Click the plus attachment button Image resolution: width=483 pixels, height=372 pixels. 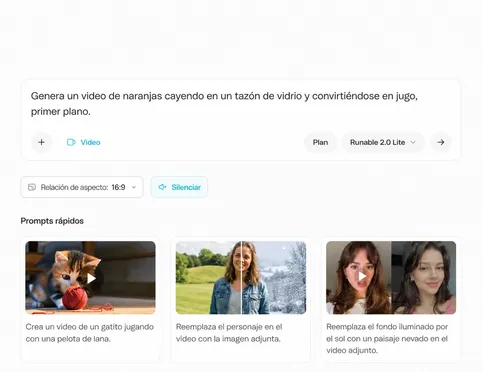41,142
